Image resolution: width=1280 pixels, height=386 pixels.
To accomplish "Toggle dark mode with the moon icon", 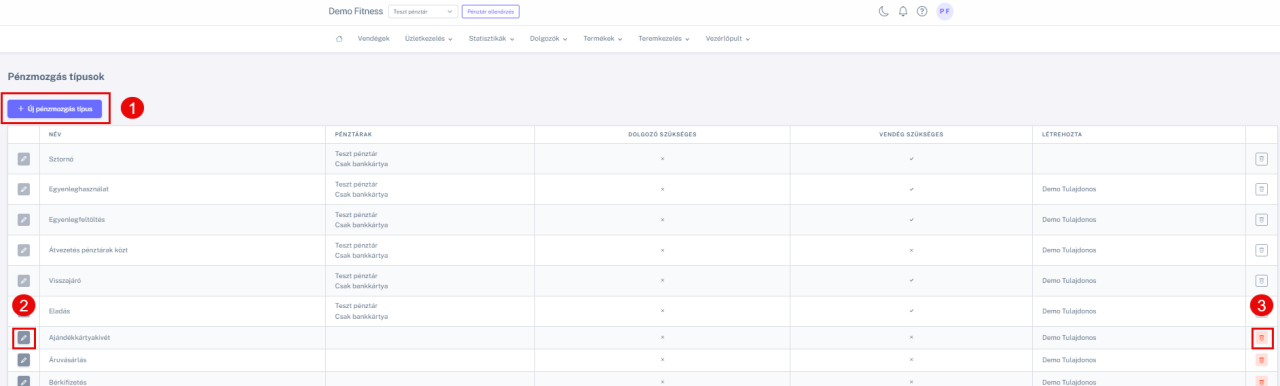I will click(884, 11).
